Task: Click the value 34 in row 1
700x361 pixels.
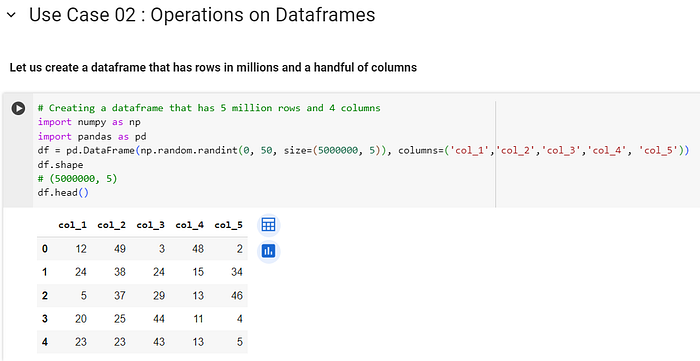Action: point(237,272)
